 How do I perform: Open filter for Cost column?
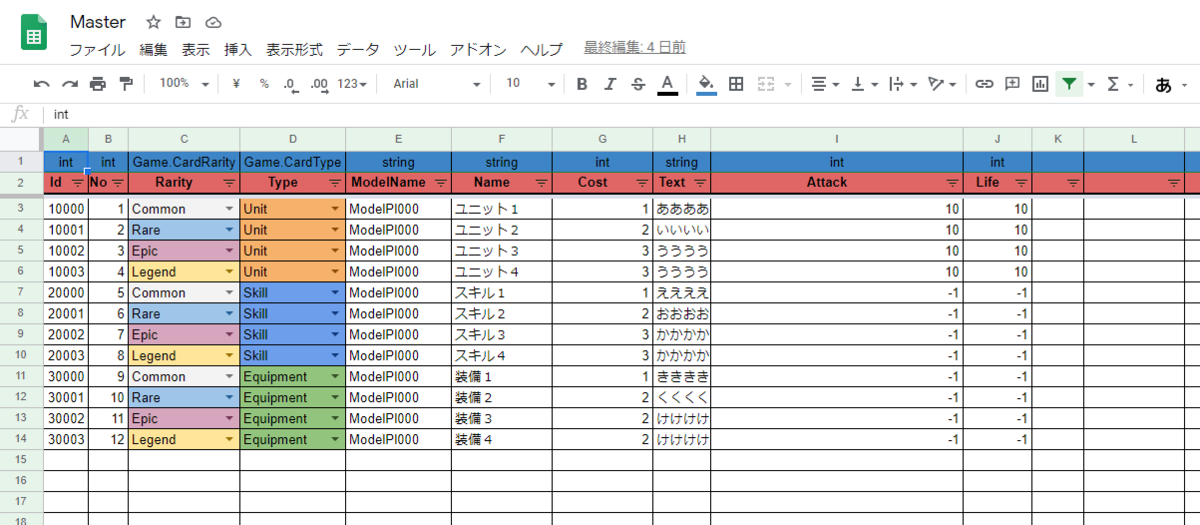[642, 183]
